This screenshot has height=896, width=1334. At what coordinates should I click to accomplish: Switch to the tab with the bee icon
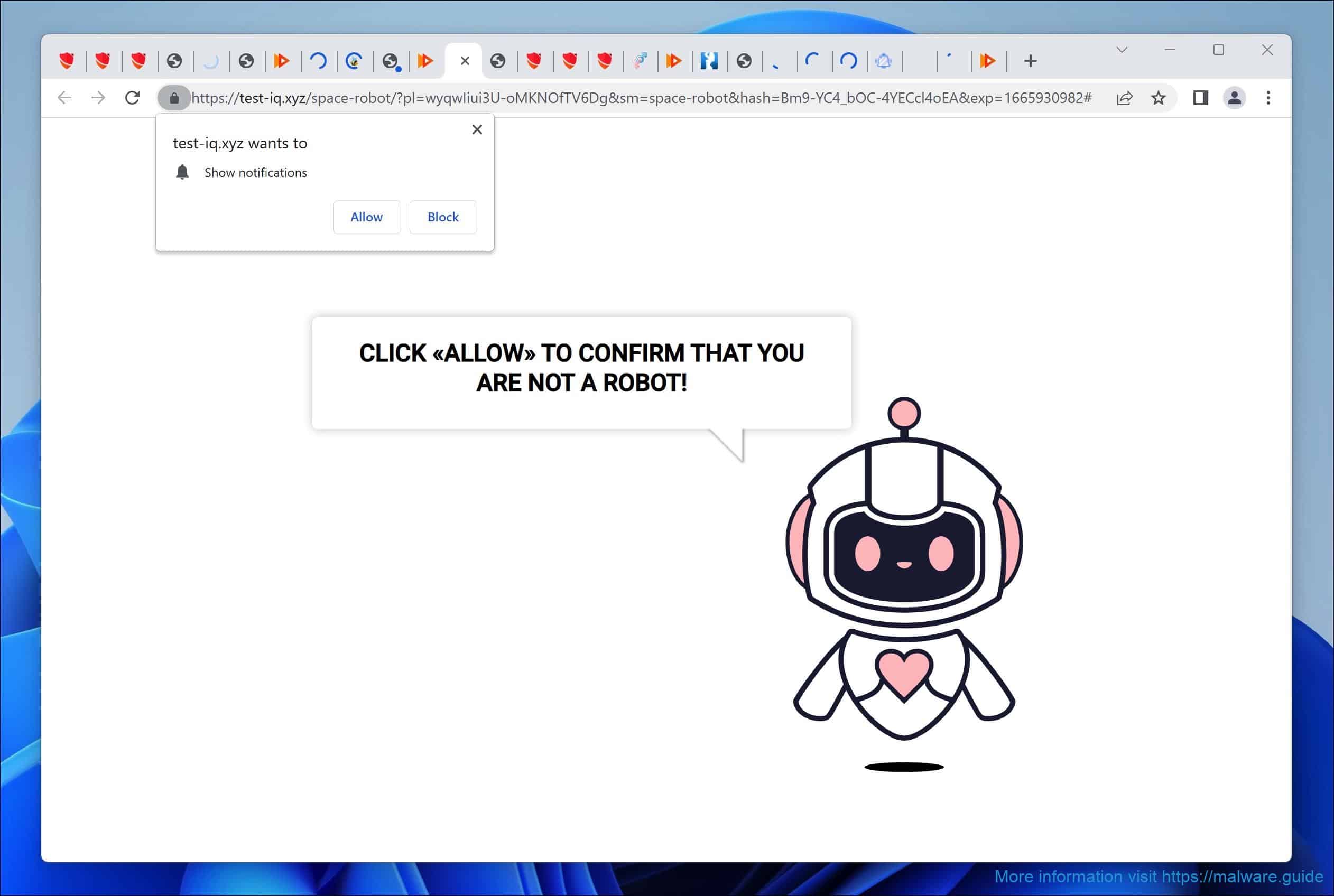[x=354, y=61]
